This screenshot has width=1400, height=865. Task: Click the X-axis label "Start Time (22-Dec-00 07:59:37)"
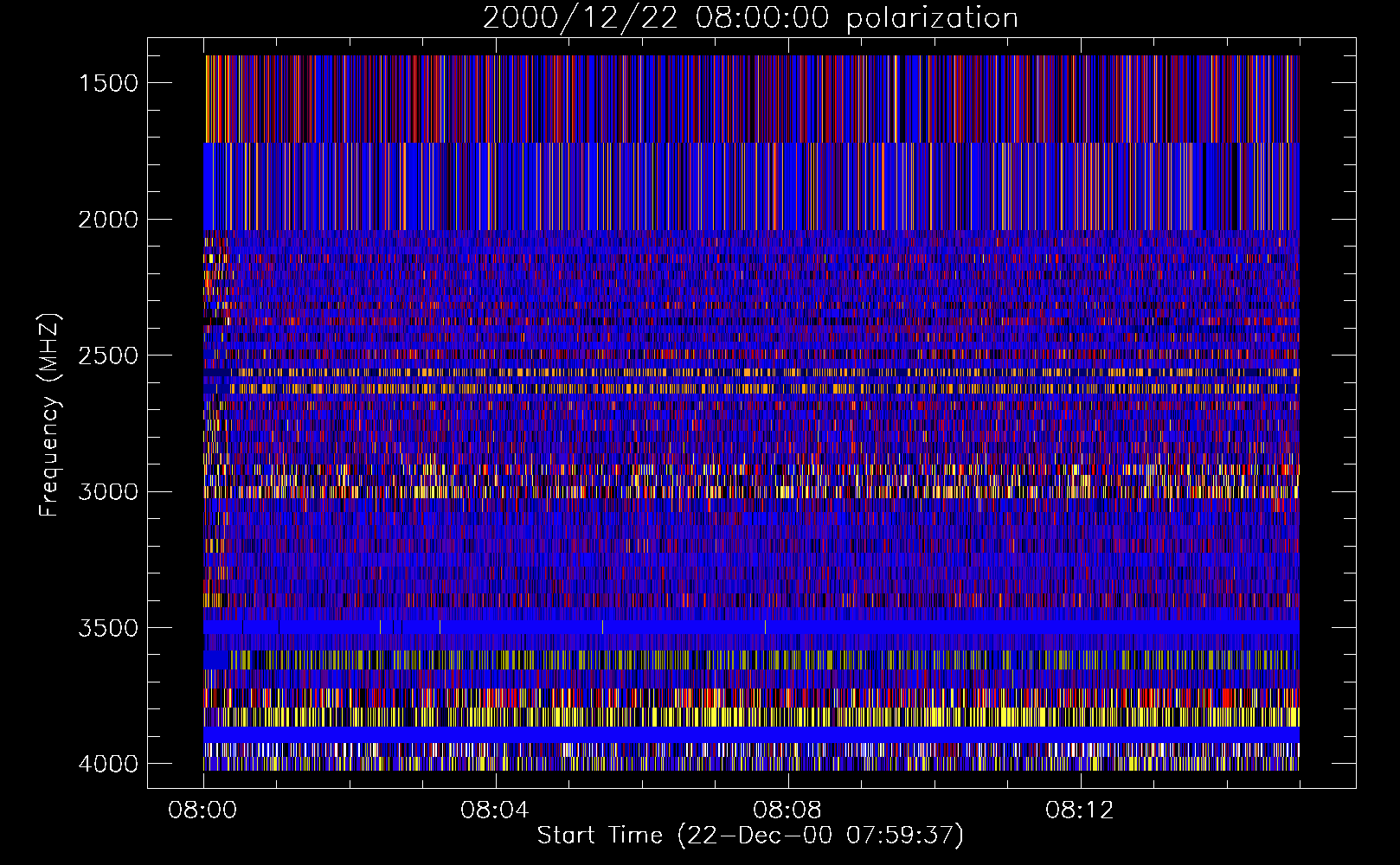[x=750, y=836]
